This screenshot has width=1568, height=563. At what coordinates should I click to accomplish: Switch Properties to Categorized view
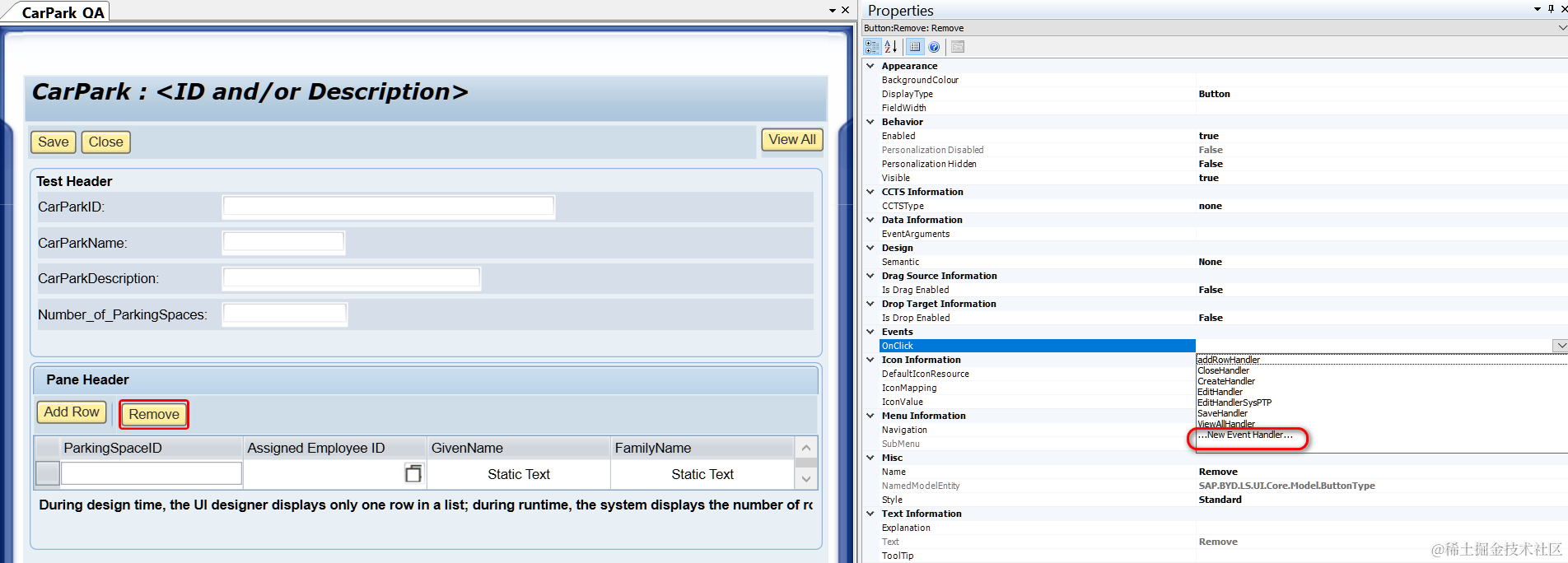tap(872, 47)
